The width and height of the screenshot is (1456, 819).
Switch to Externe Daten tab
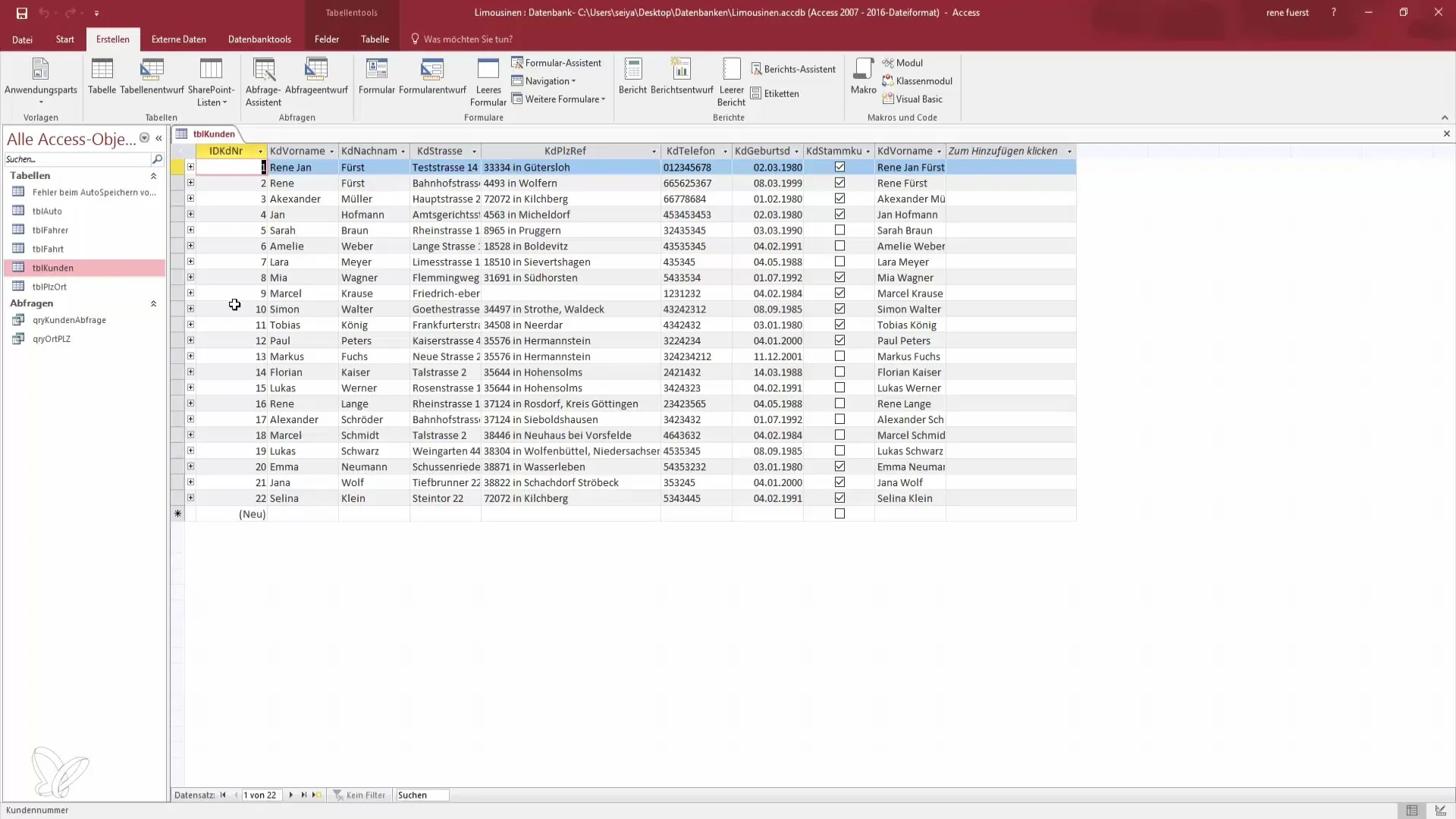pos(179,39)
